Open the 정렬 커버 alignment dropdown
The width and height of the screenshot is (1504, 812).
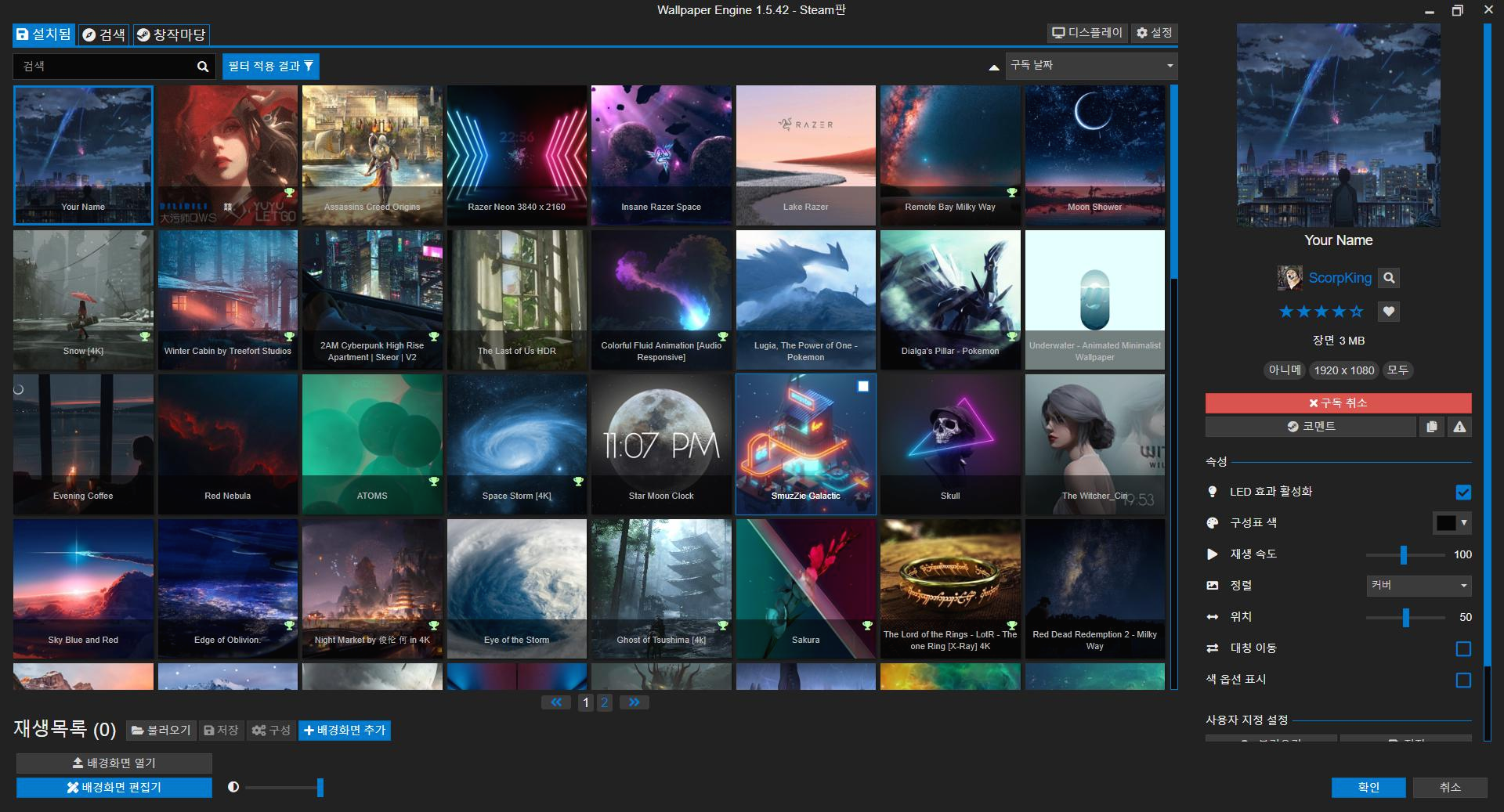[x=1419, y=586]
